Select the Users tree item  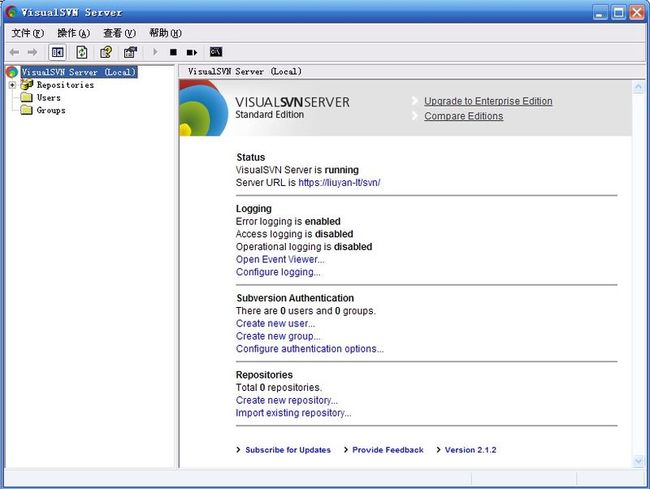click(x=49, y=98)
